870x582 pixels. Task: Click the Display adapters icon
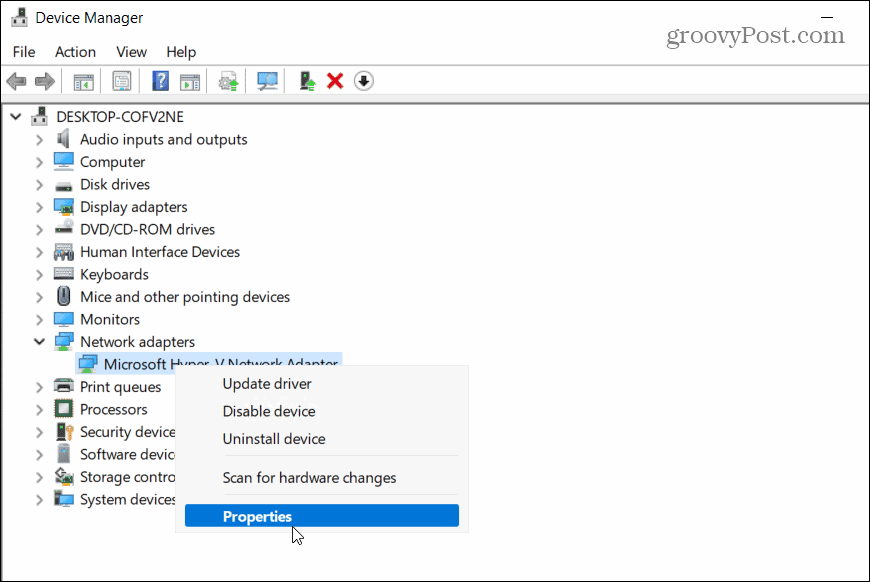point(64,206)
